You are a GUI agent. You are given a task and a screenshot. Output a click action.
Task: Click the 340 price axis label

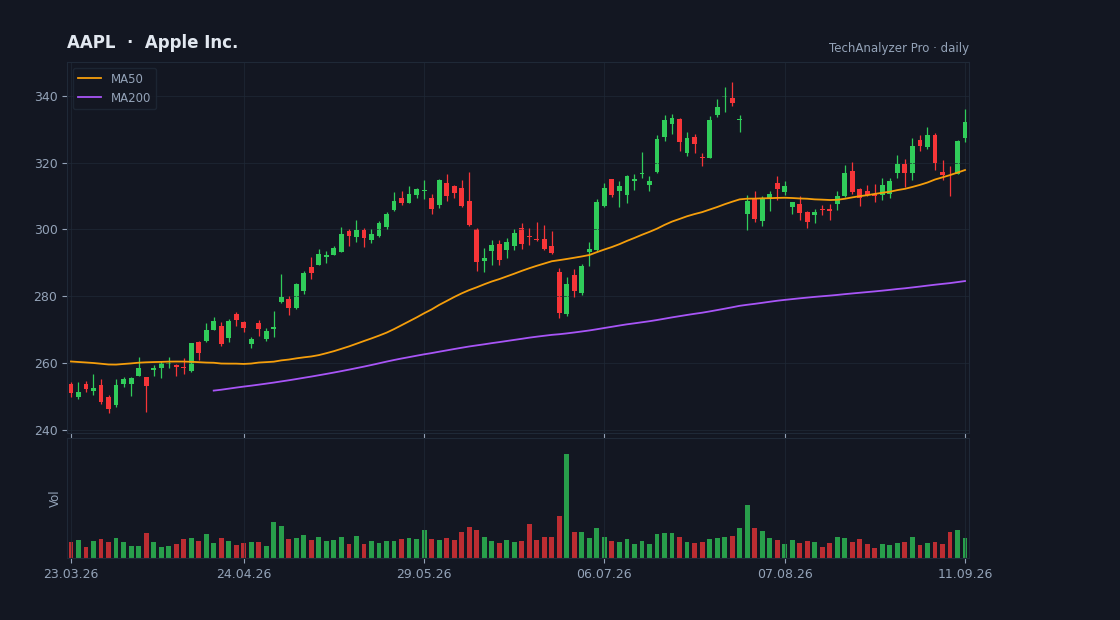pos(46,96)
